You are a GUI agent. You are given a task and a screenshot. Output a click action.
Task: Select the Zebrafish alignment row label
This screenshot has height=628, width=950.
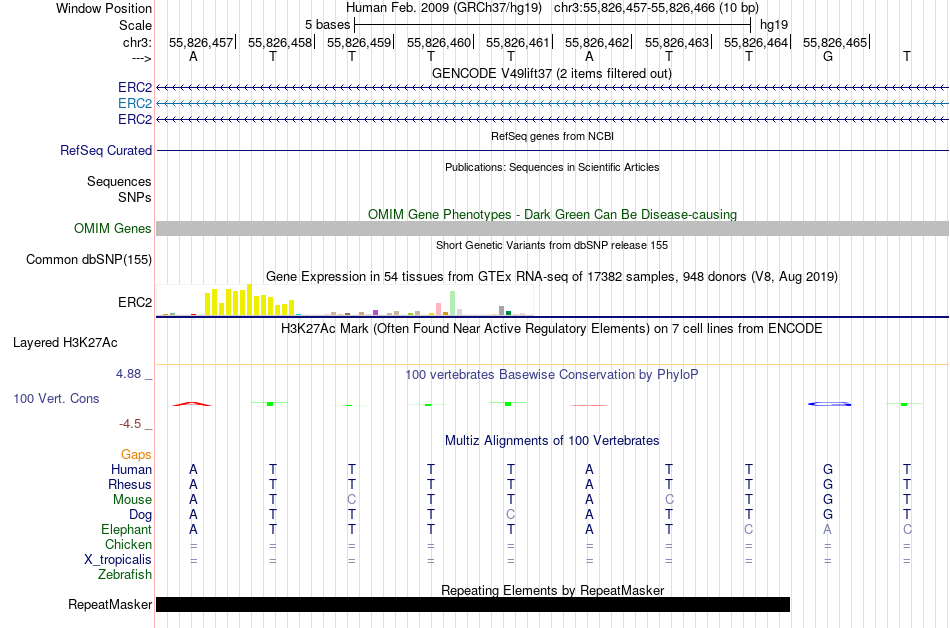(125, 574)
